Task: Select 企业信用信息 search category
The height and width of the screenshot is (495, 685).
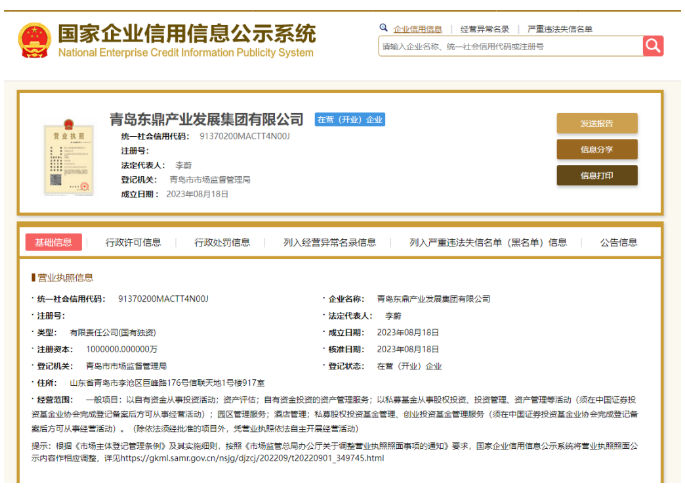Action: 417,29
